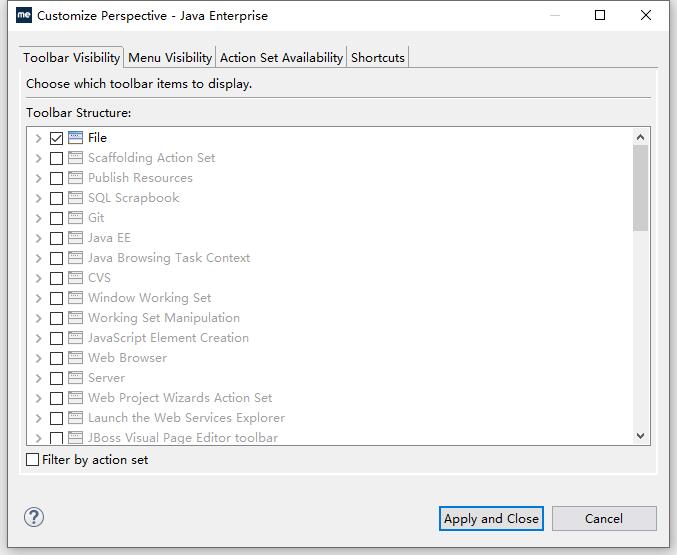Tick the SQL Scrapbook checkbox
Image resolution: width=677 pixels, height=555 pixels.
(x=56, y=198)
